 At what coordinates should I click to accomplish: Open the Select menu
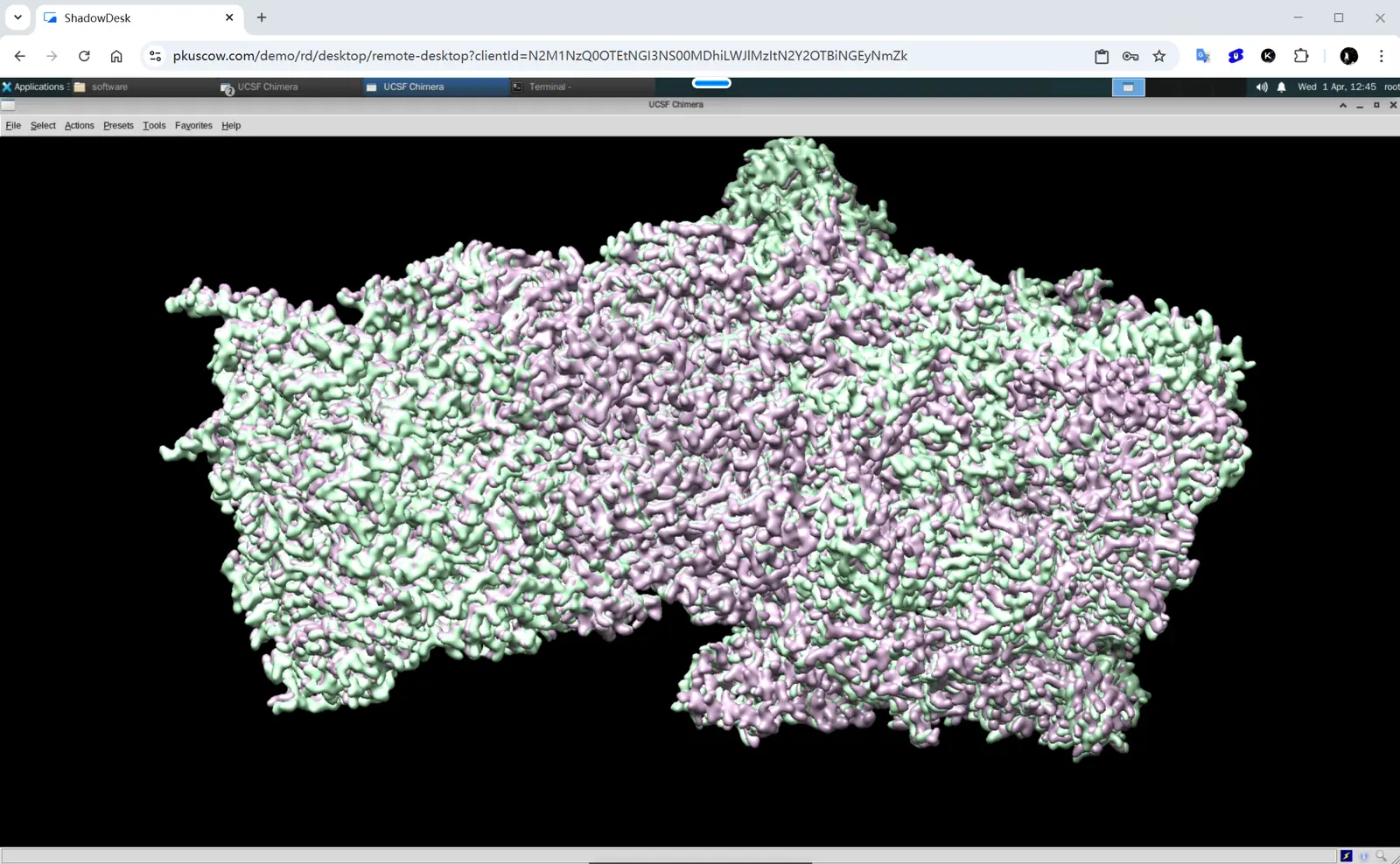[x=43, y=126]
